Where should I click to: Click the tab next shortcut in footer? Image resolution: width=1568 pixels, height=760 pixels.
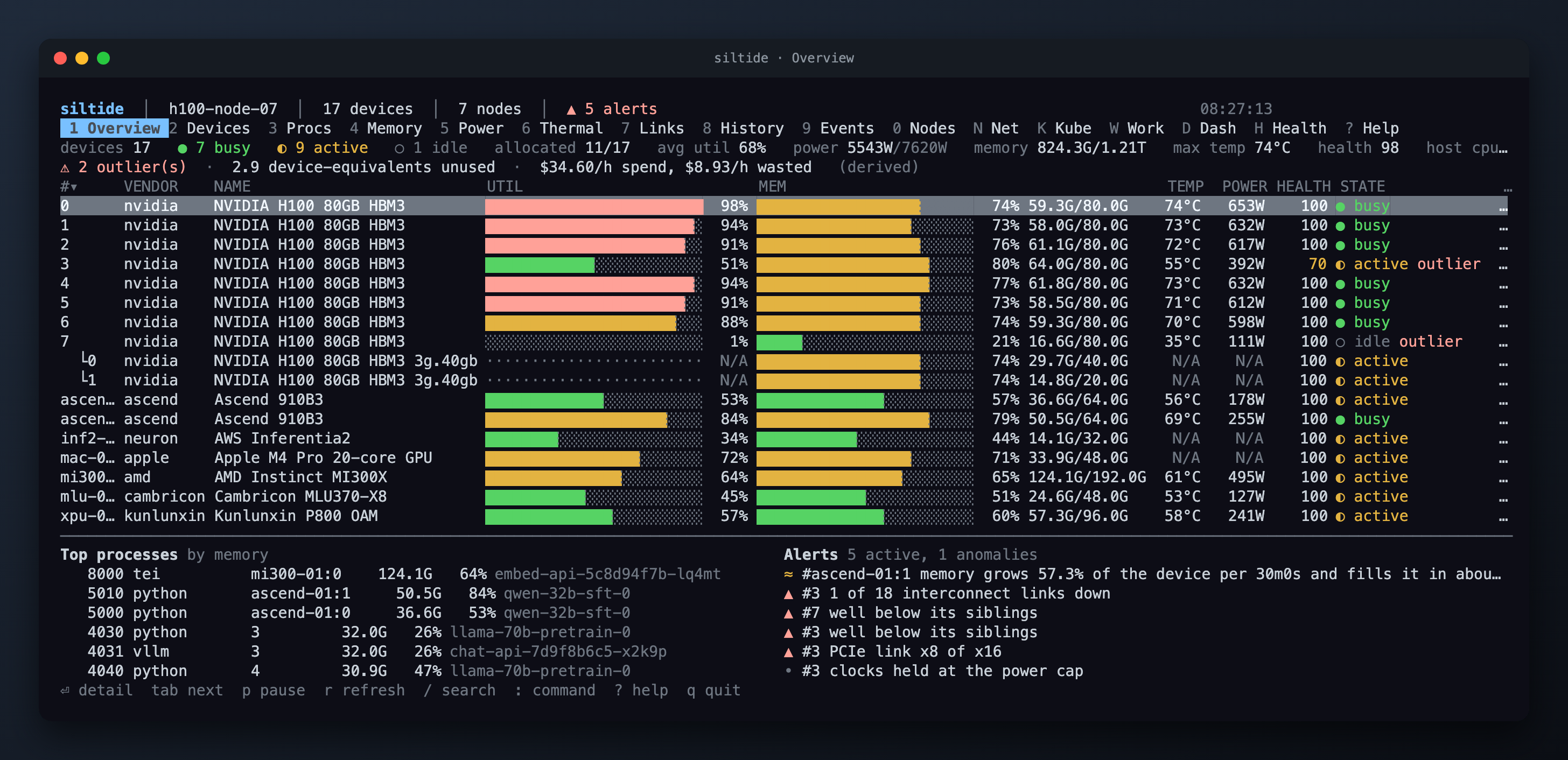click(x=187, y=691)
